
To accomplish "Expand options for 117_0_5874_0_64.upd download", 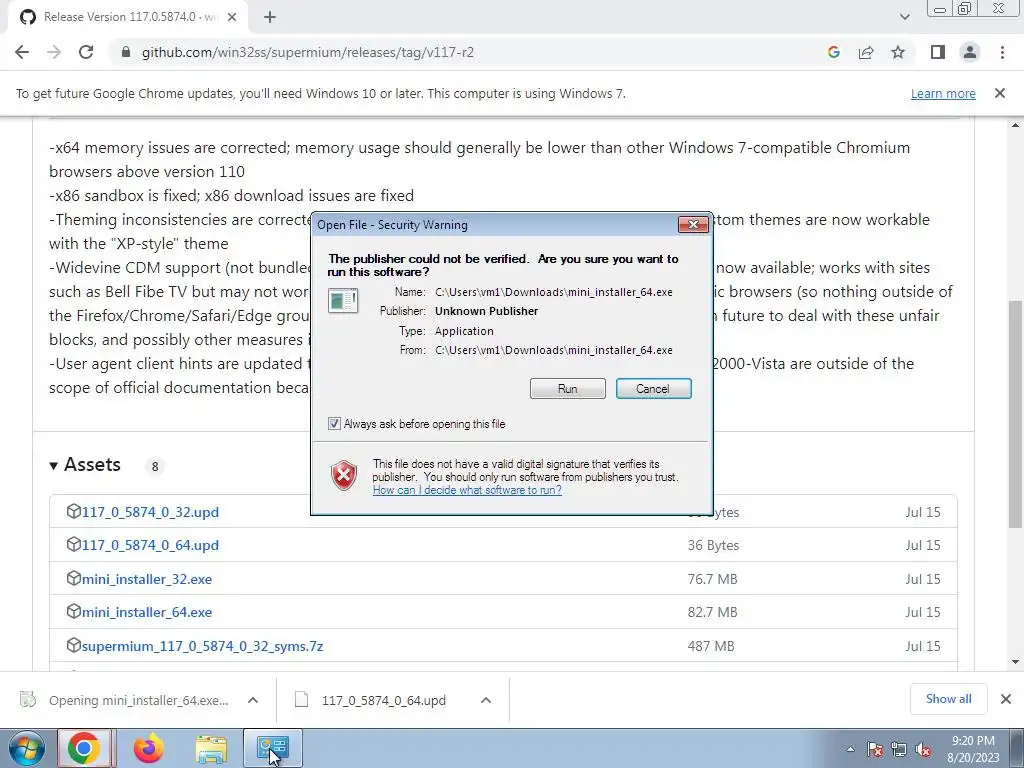I will 486,700.
